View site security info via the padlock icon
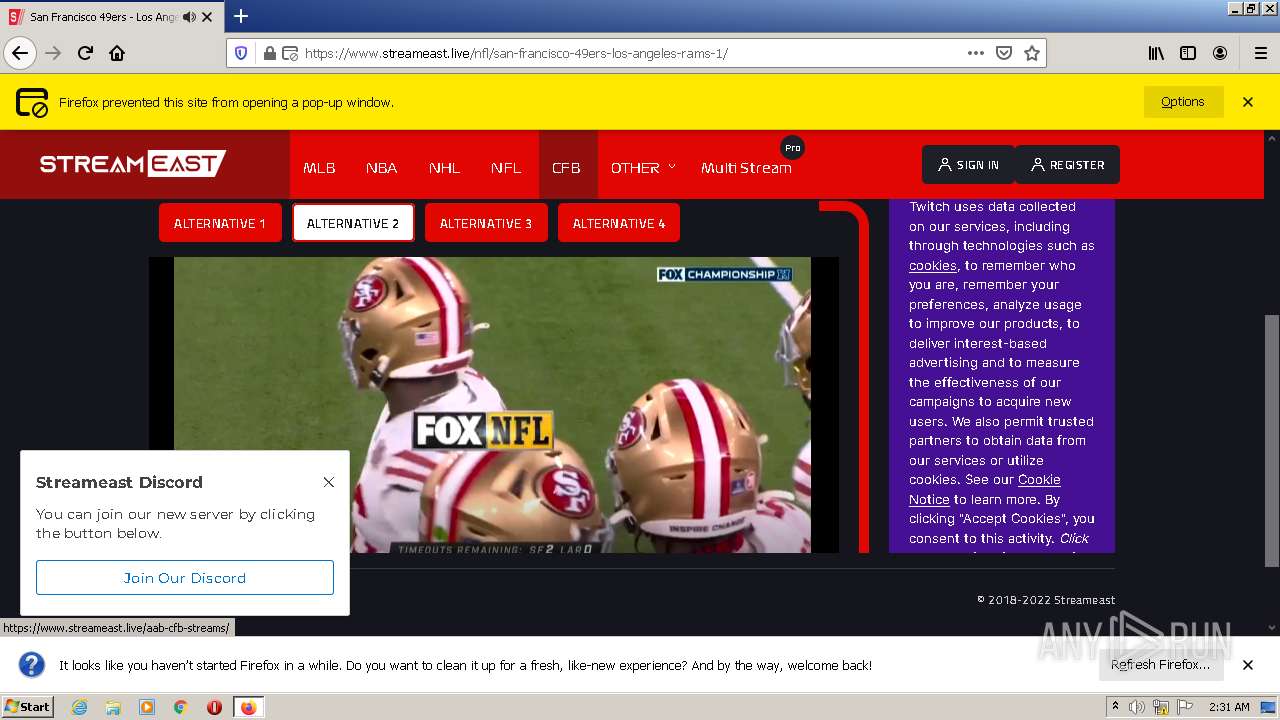This screenshot has width=1280, height=720. [269, 53]
